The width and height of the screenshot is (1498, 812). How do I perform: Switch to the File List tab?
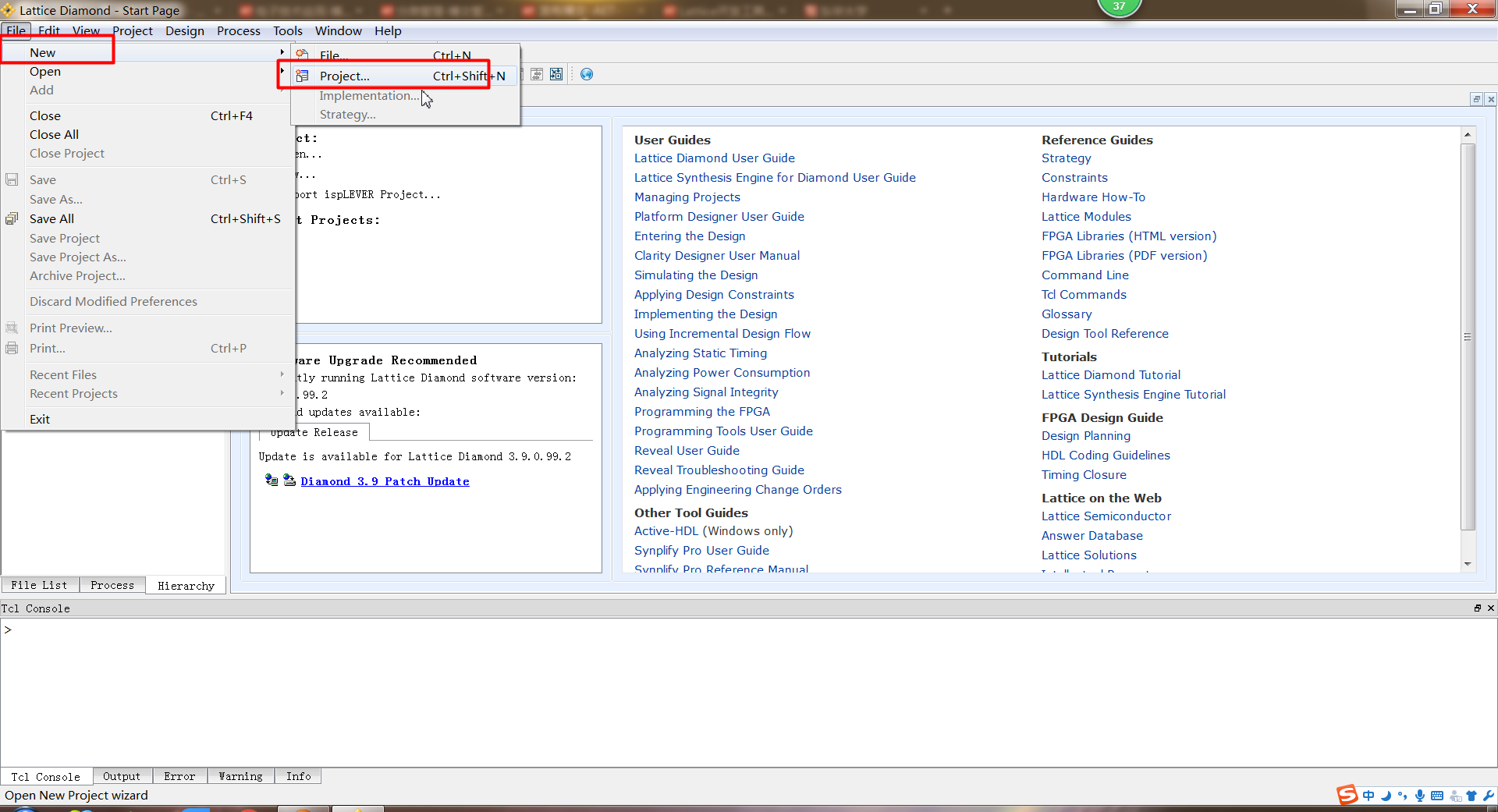pos(39,585)
